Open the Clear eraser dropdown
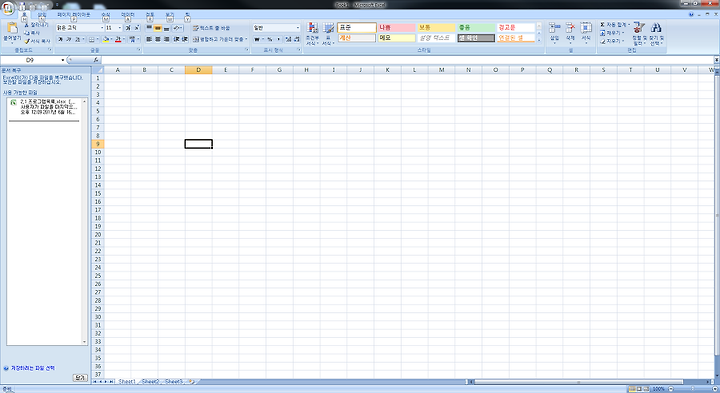720x393 pixels. tap(612, 41)
